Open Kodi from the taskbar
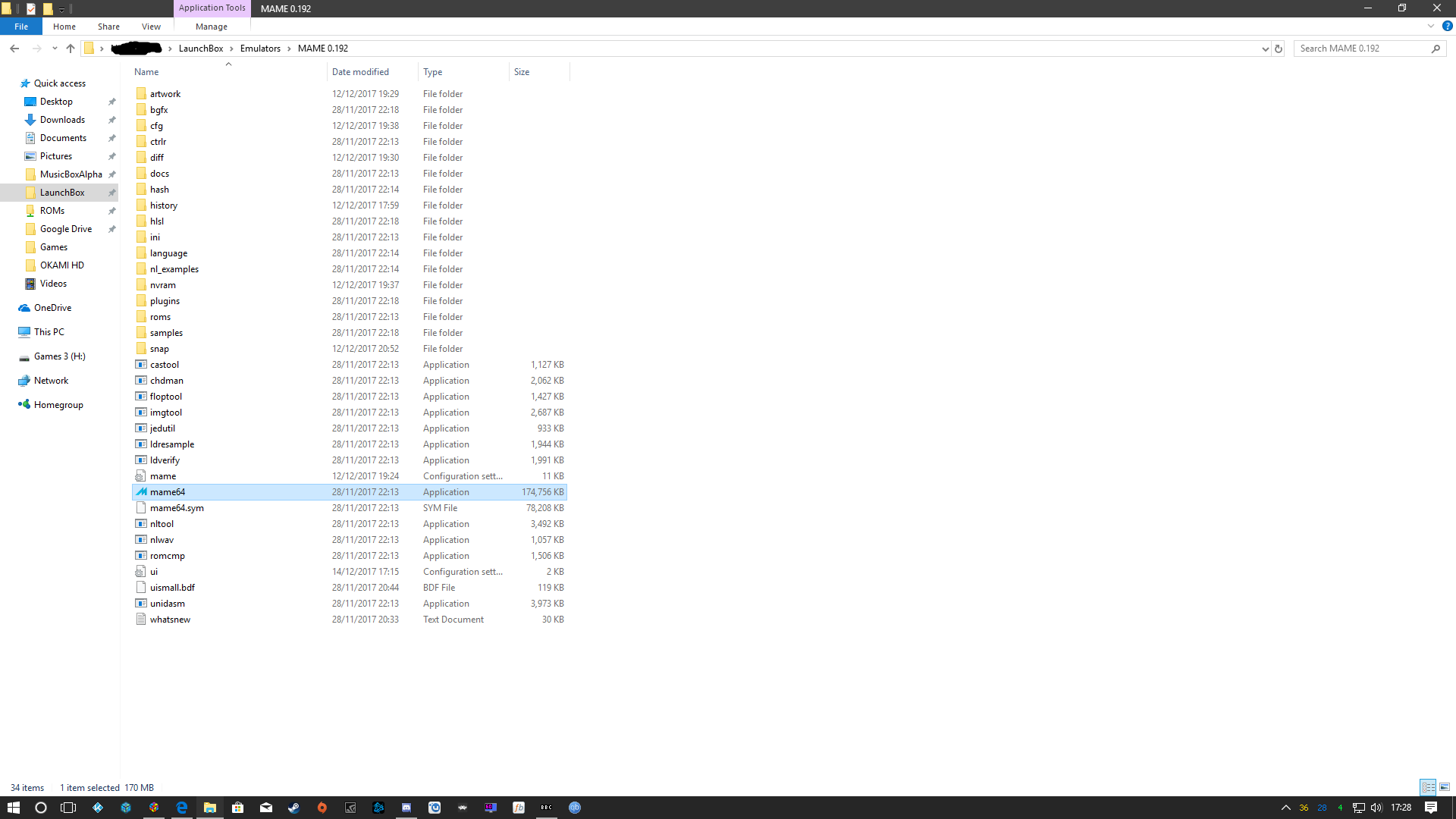Image resolution: width=1456 pixels, height=819 pixels. [98, 808]
